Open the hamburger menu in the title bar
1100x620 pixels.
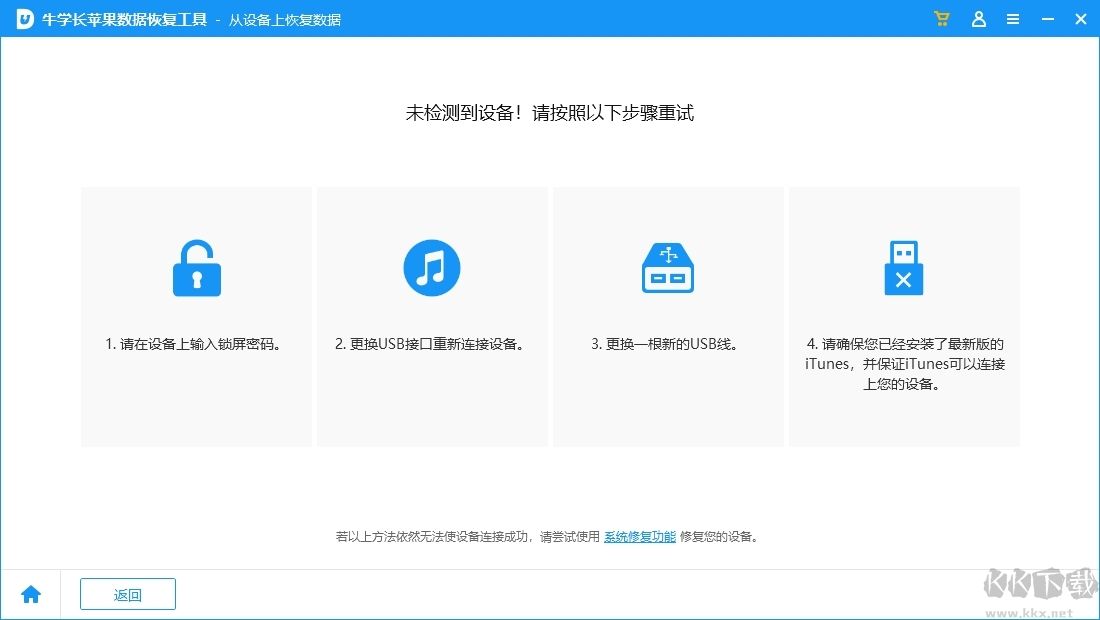click(x=1013, y=18)
